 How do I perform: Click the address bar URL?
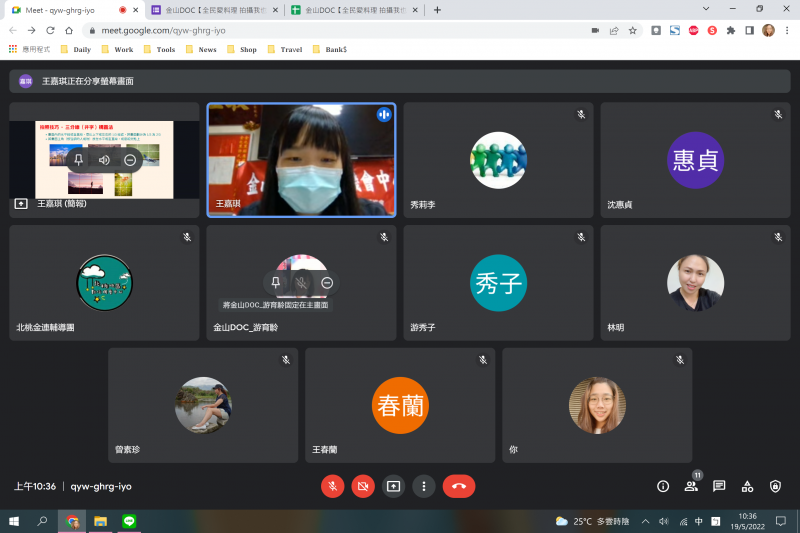point(163,31)
